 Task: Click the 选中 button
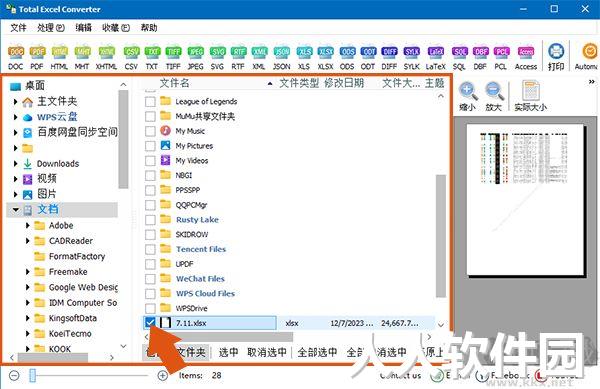(228, 352)
